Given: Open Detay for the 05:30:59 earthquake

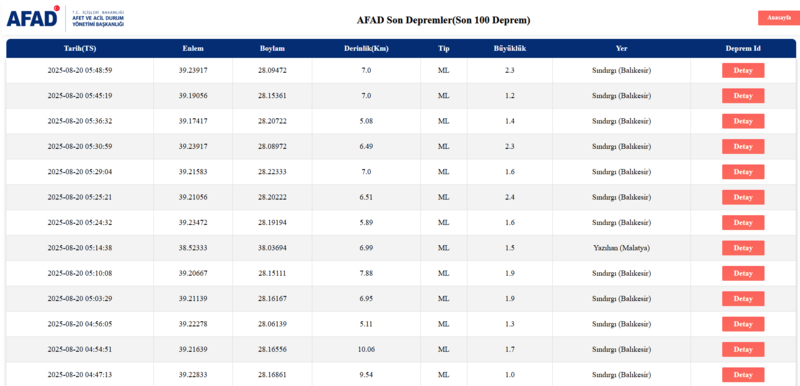Looking at the screenshot, I should tap(743, 147).
